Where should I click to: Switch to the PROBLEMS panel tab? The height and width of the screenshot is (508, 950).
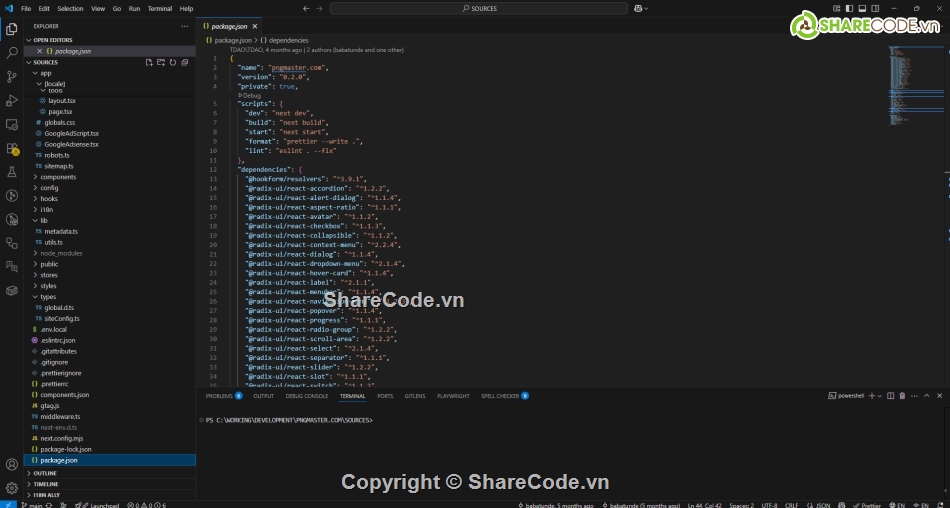(224, 396)
